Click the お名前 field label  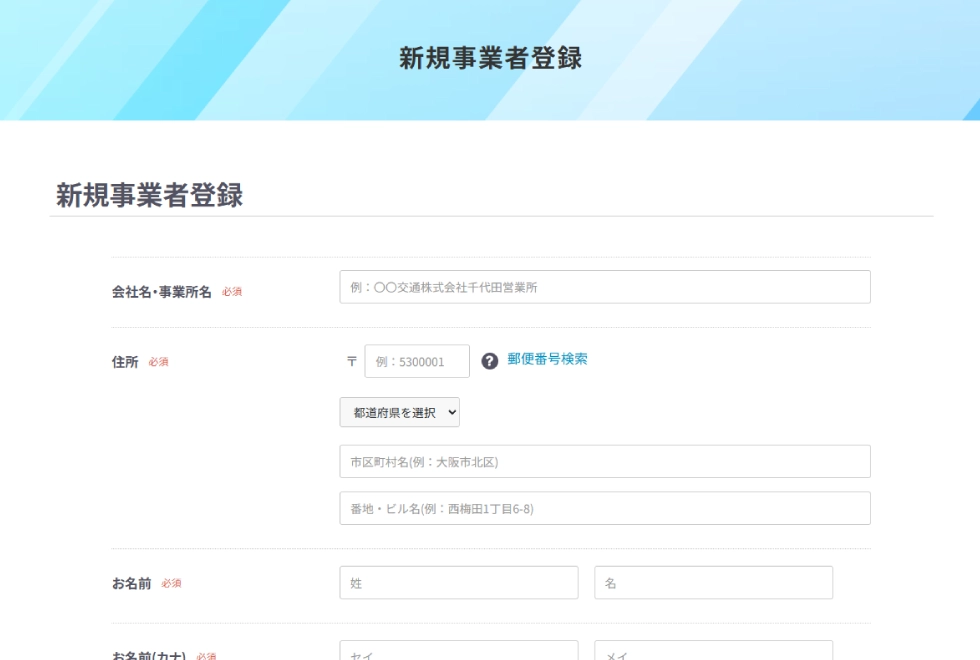tap(132, 584)
